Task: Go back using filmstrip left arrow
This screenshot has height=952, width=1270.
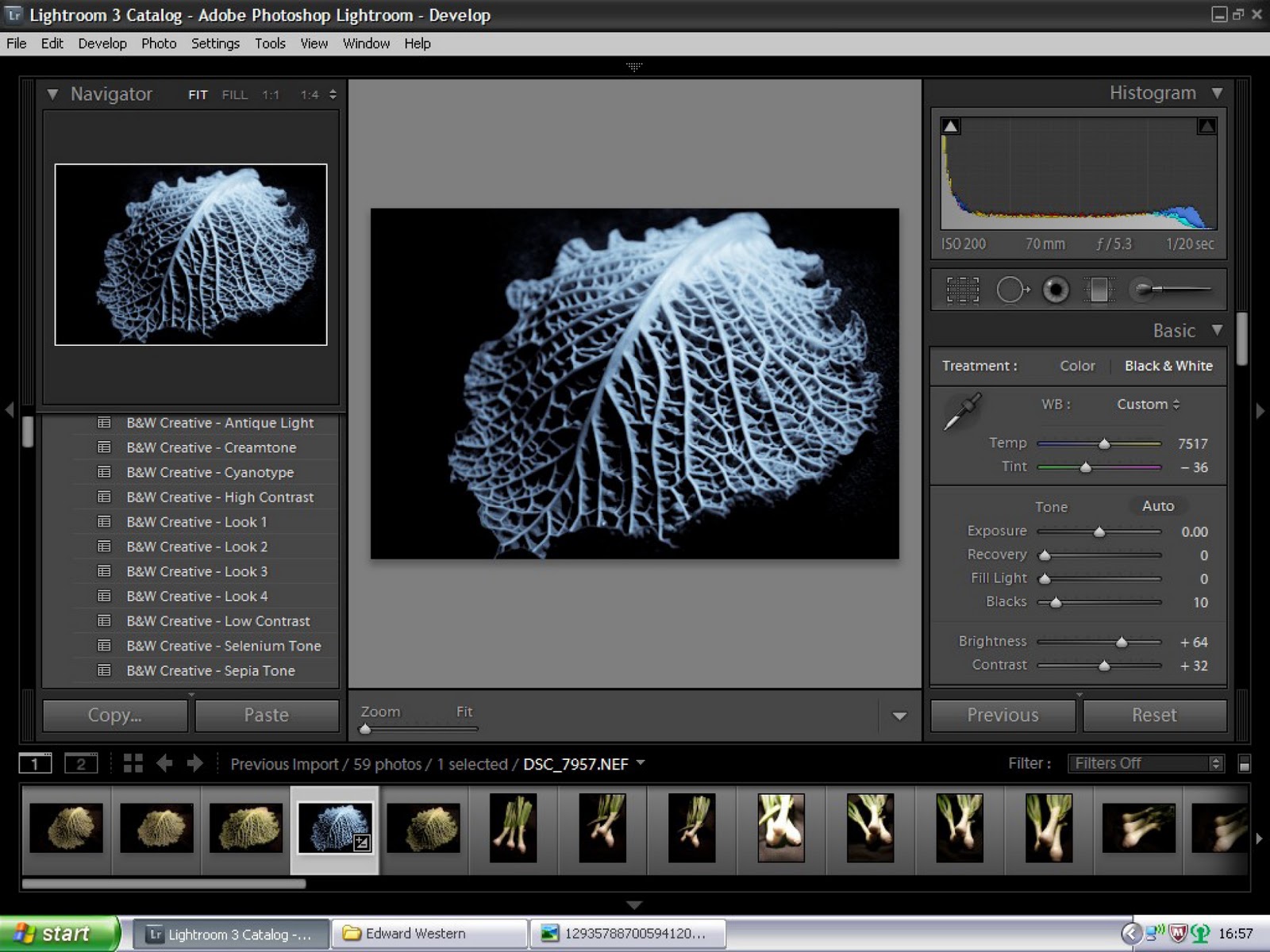Action: coord(164,763)
